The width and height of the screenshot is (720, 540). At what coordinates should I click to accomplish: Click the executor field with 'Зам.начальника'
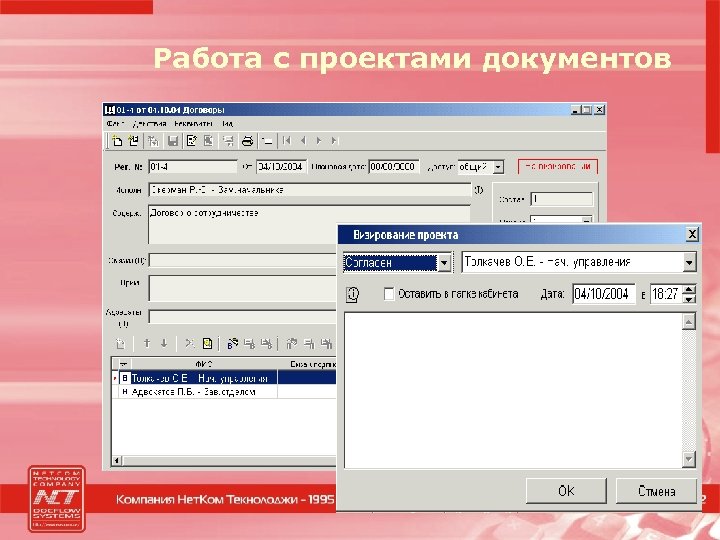tap(310, 190)
